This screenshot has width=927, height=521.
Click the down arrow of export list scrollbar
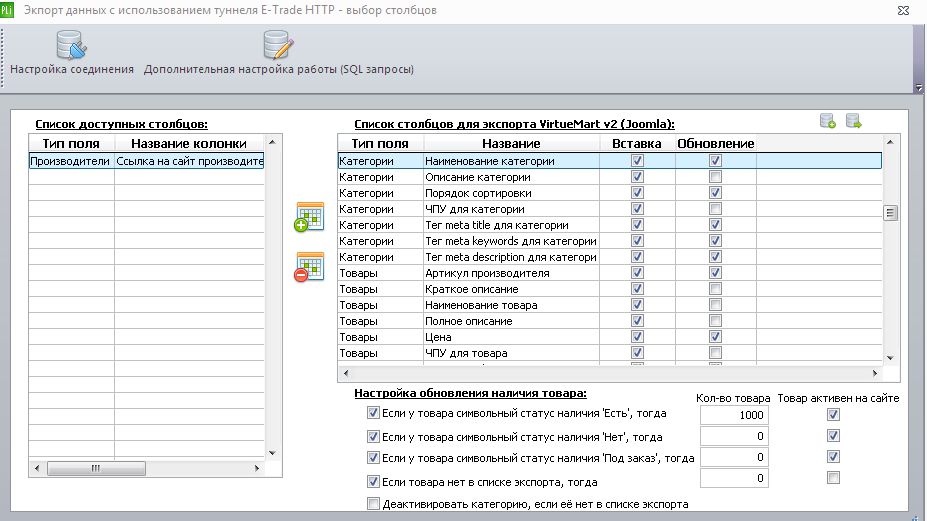[x=890, y=358]
